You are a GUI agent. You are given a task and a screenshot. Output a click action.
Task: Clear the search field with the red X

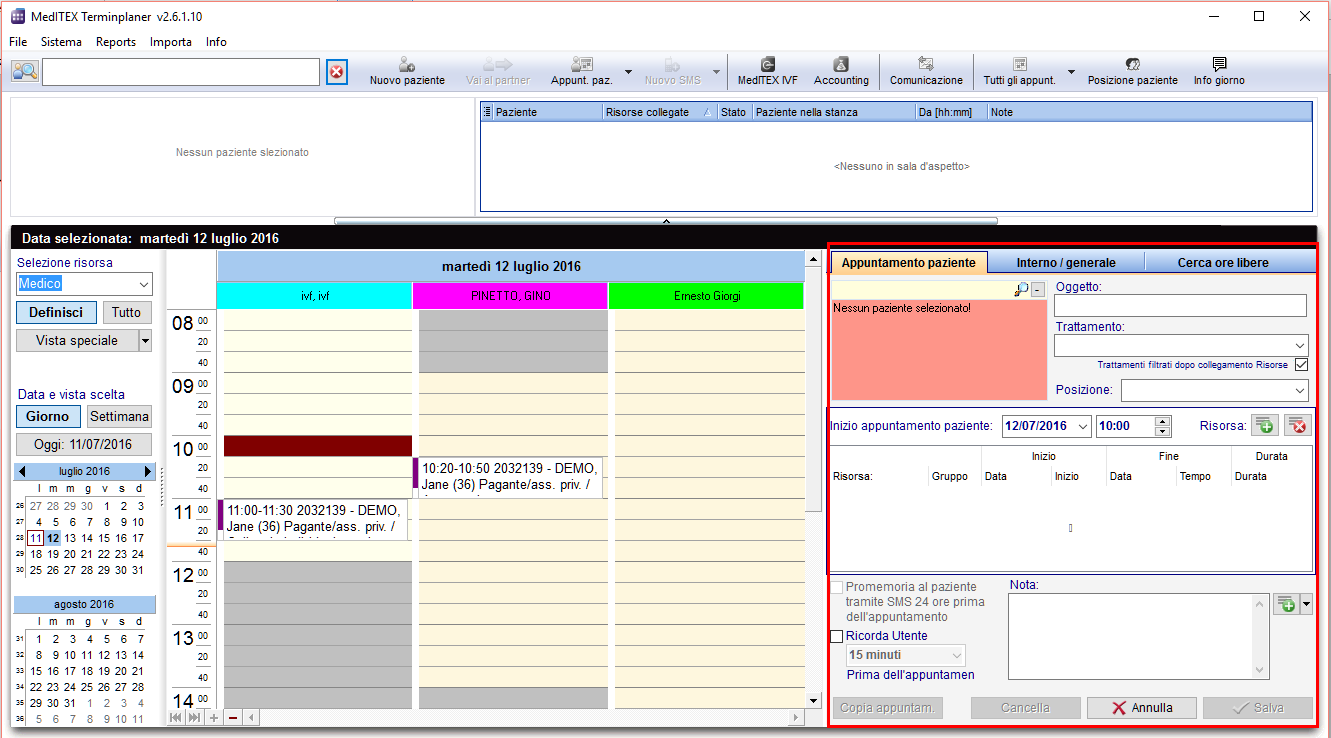[337, 72]
